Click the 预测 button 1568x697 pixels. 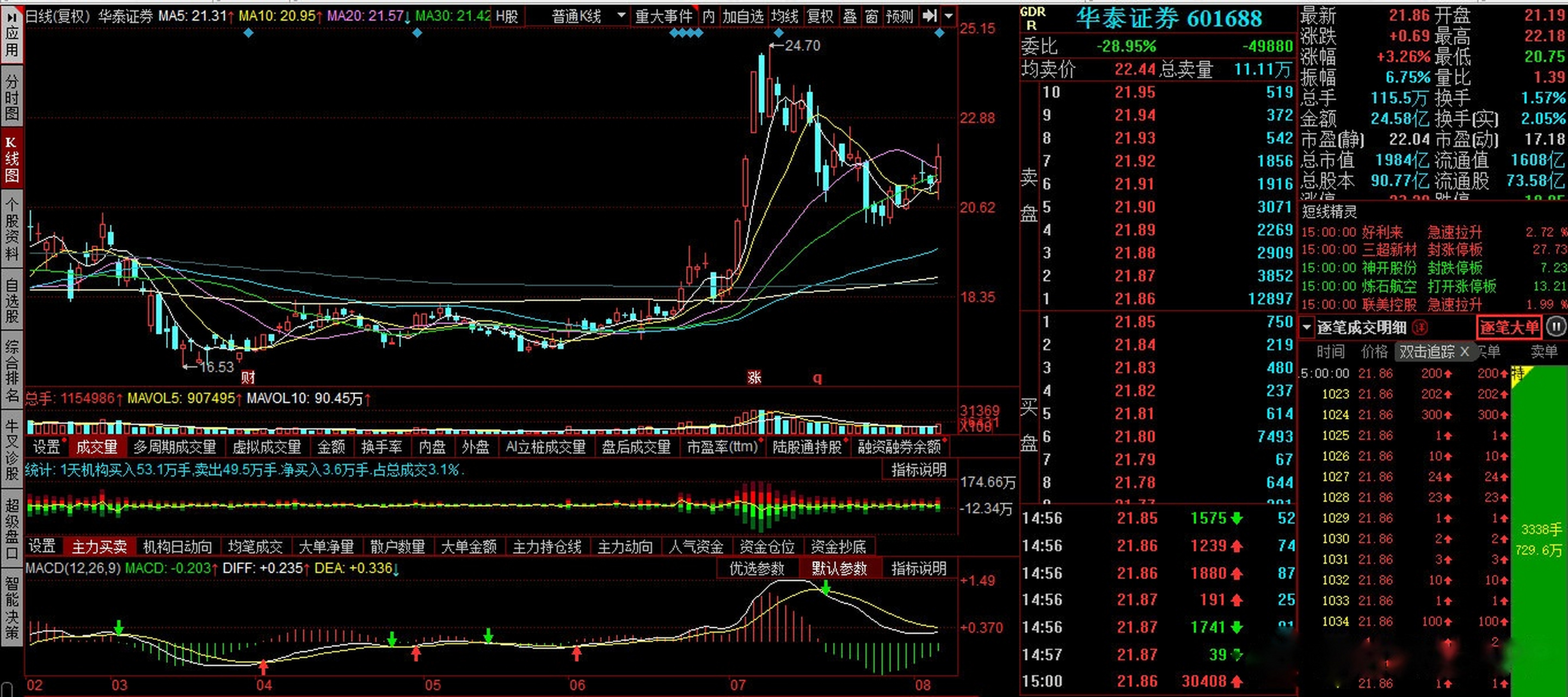(x=900, y=16)
